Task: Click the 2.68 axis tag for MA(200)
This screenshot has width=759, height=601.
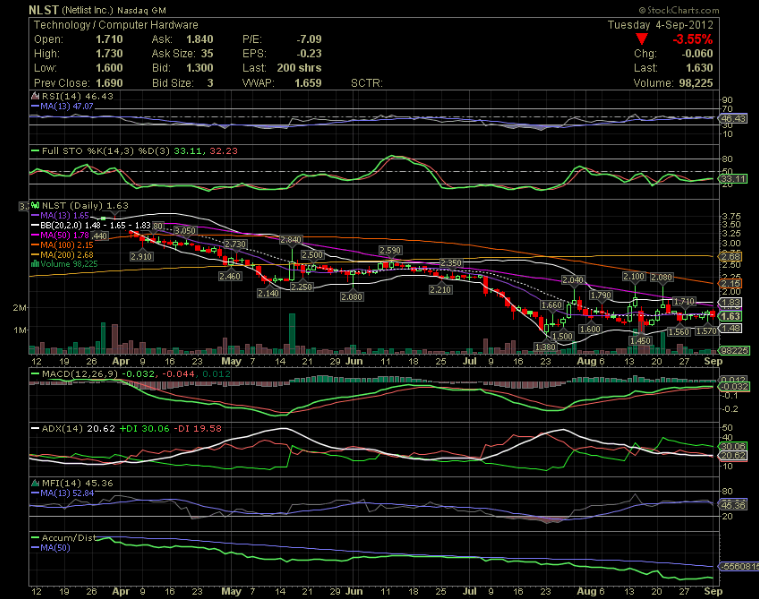Action: 731,256
